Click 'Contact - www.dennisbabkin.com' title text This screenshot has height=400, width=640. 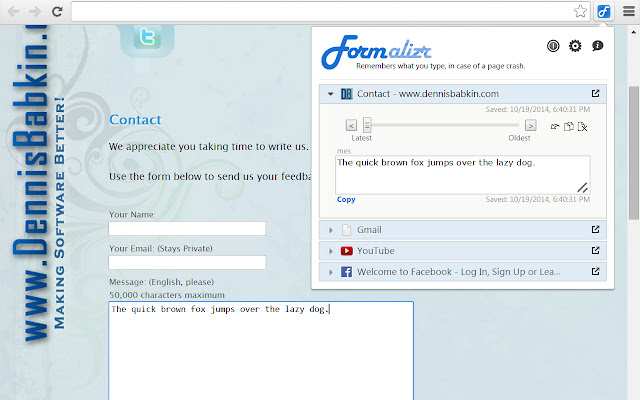(428, 94)
